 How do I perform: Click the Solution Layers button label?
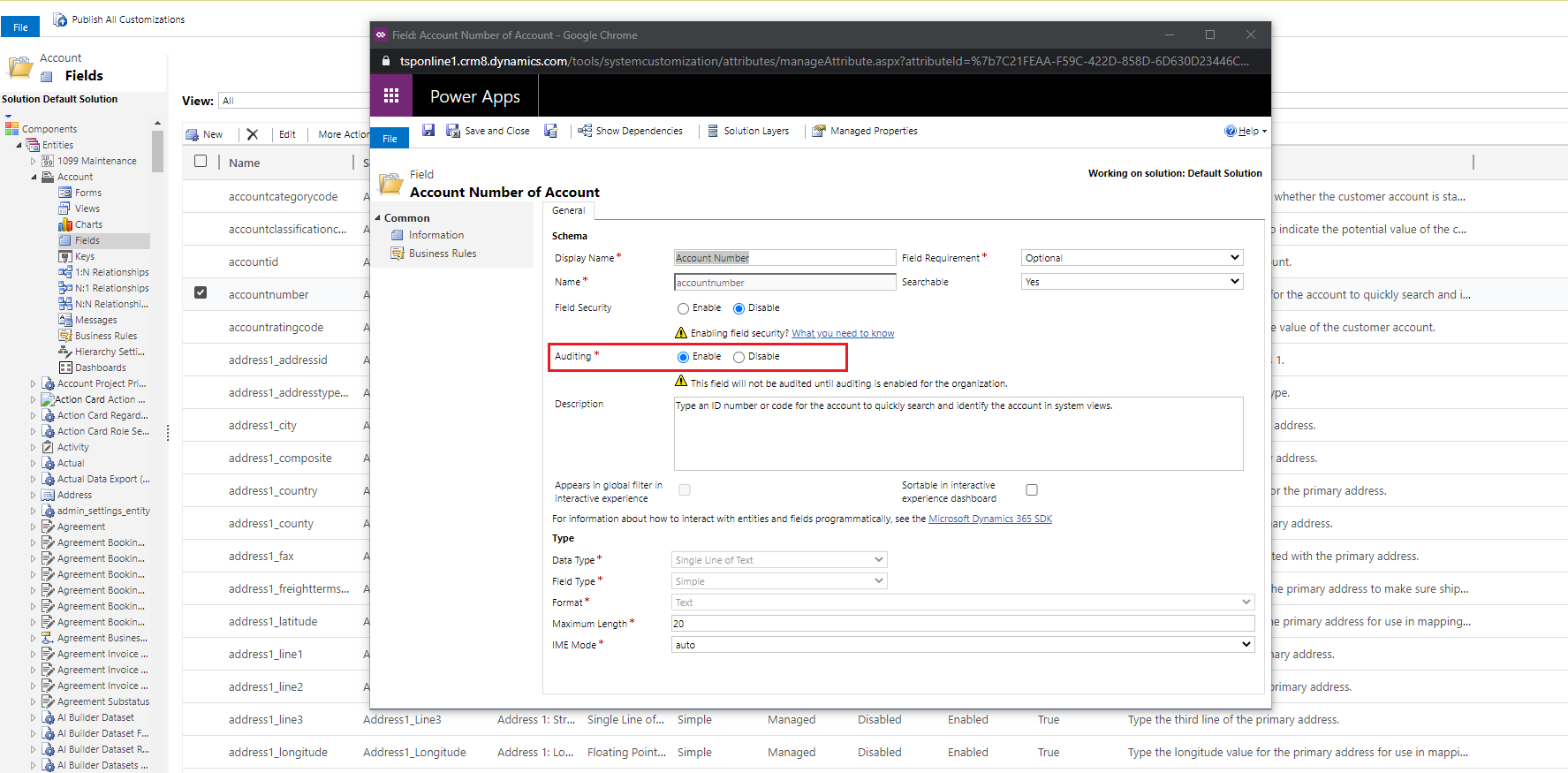pos(756,131)
